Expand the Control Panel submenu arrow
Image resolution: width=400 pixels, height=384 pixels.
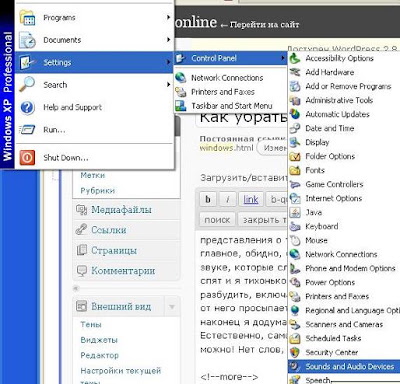[x=283, y=58]
